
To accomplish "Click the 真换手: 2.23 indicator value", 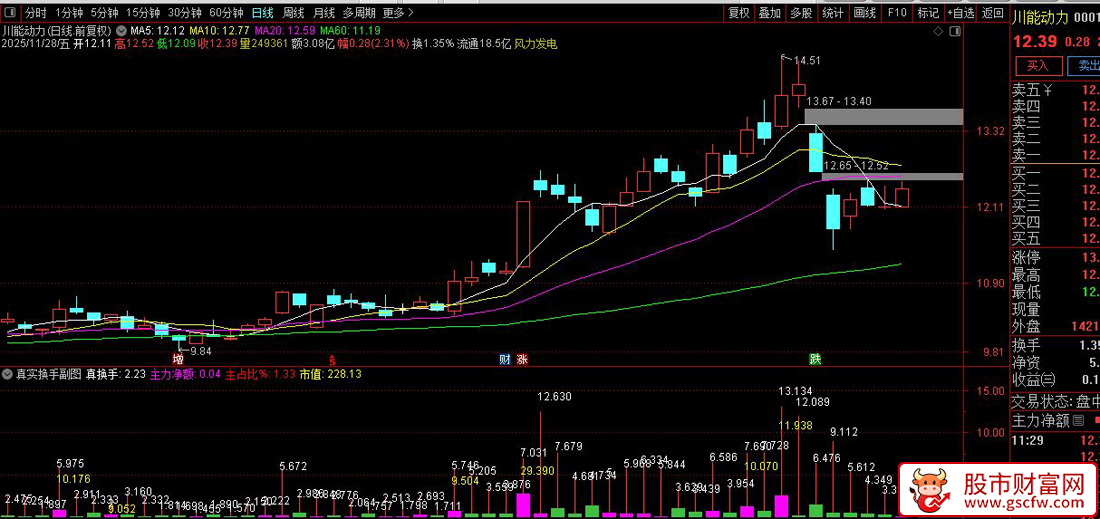I will [116, 375].
